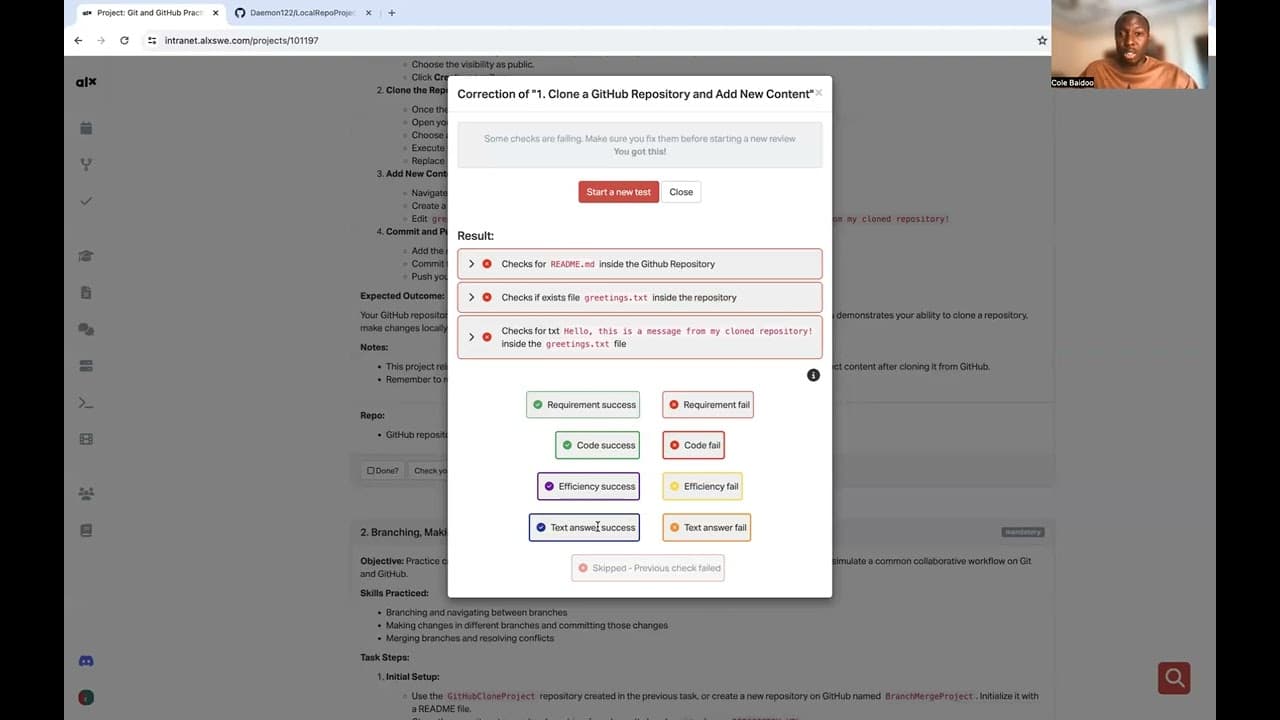This screenshot has height=720, width=1280.
Task: Start a new test
Action: tap(618, 192)
